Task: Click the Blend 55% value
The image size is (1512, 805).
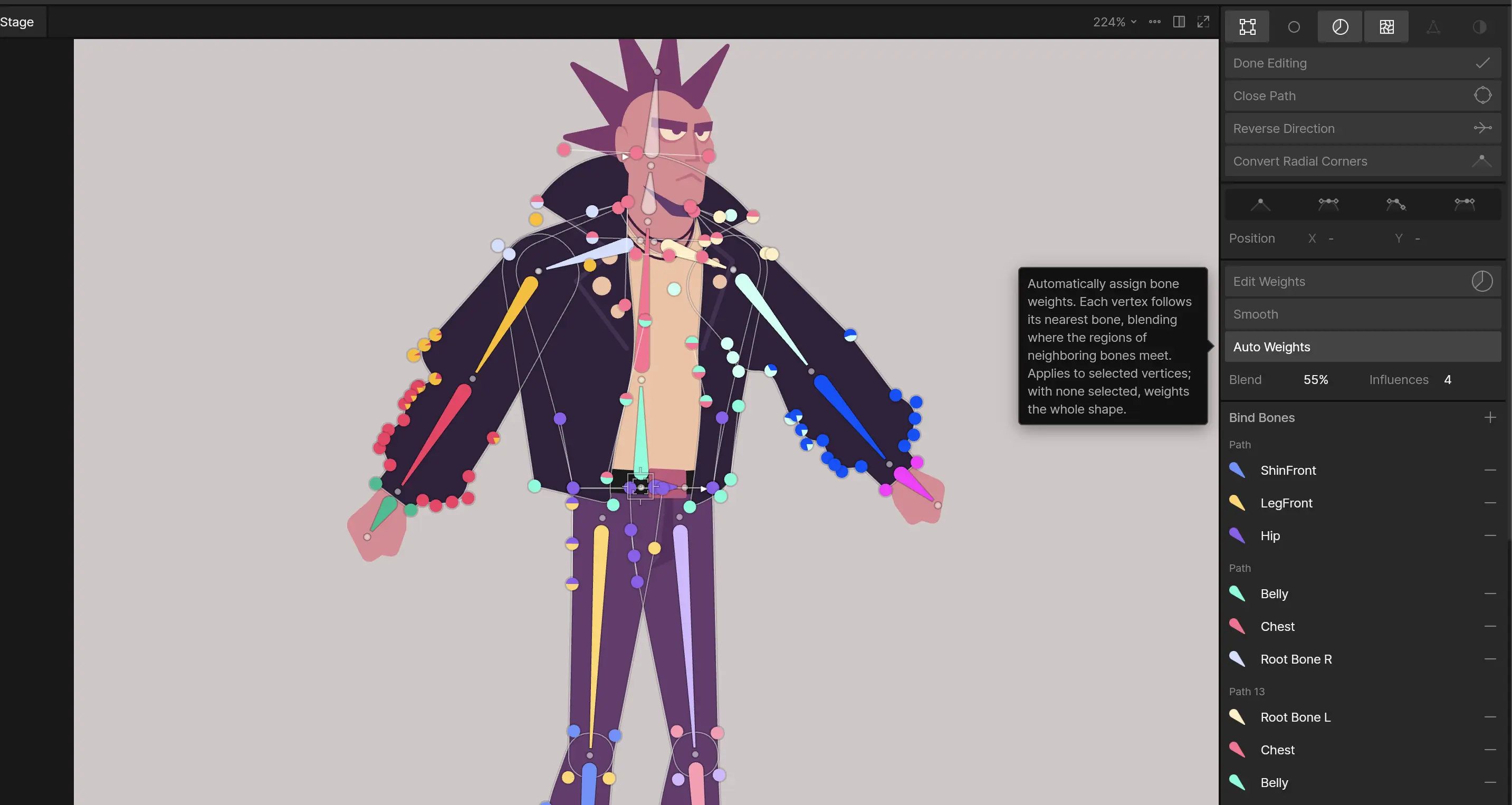Action: tap(1315, 380)
